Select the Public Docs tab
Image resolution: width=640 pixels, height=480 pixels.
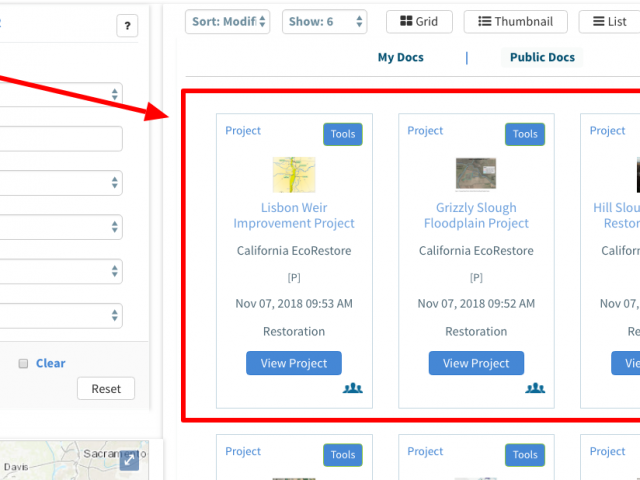pos(542,57)
